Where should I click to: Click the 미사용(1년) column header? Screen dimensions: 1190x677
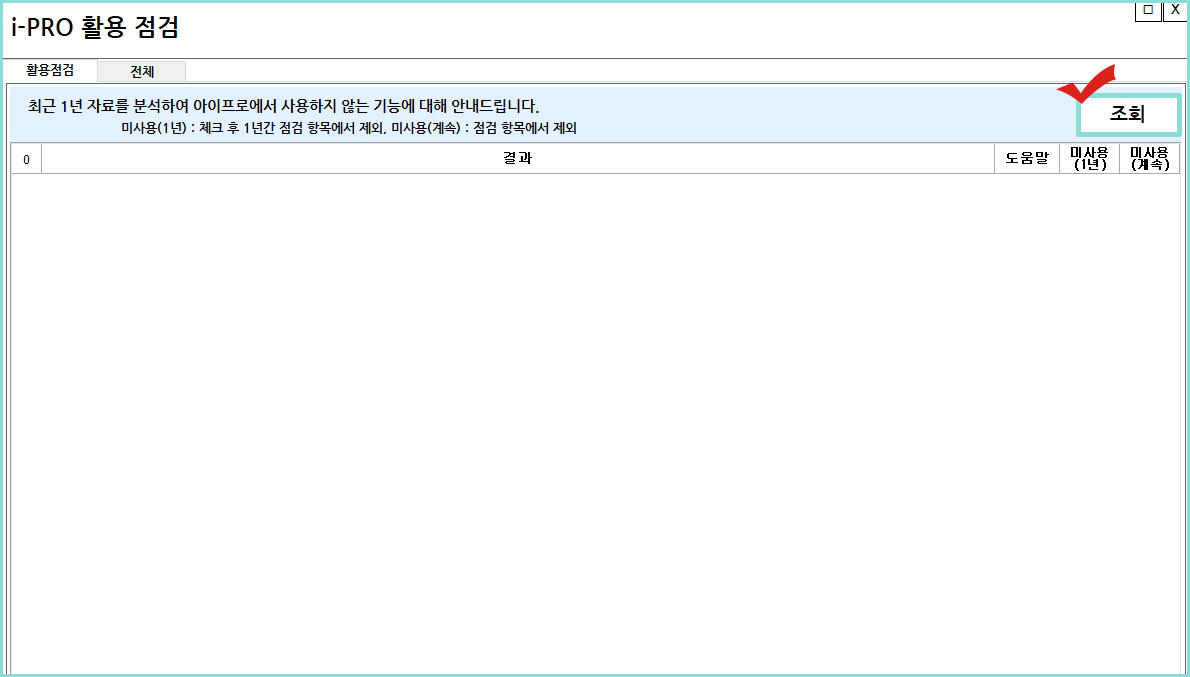pos(1090,159)
